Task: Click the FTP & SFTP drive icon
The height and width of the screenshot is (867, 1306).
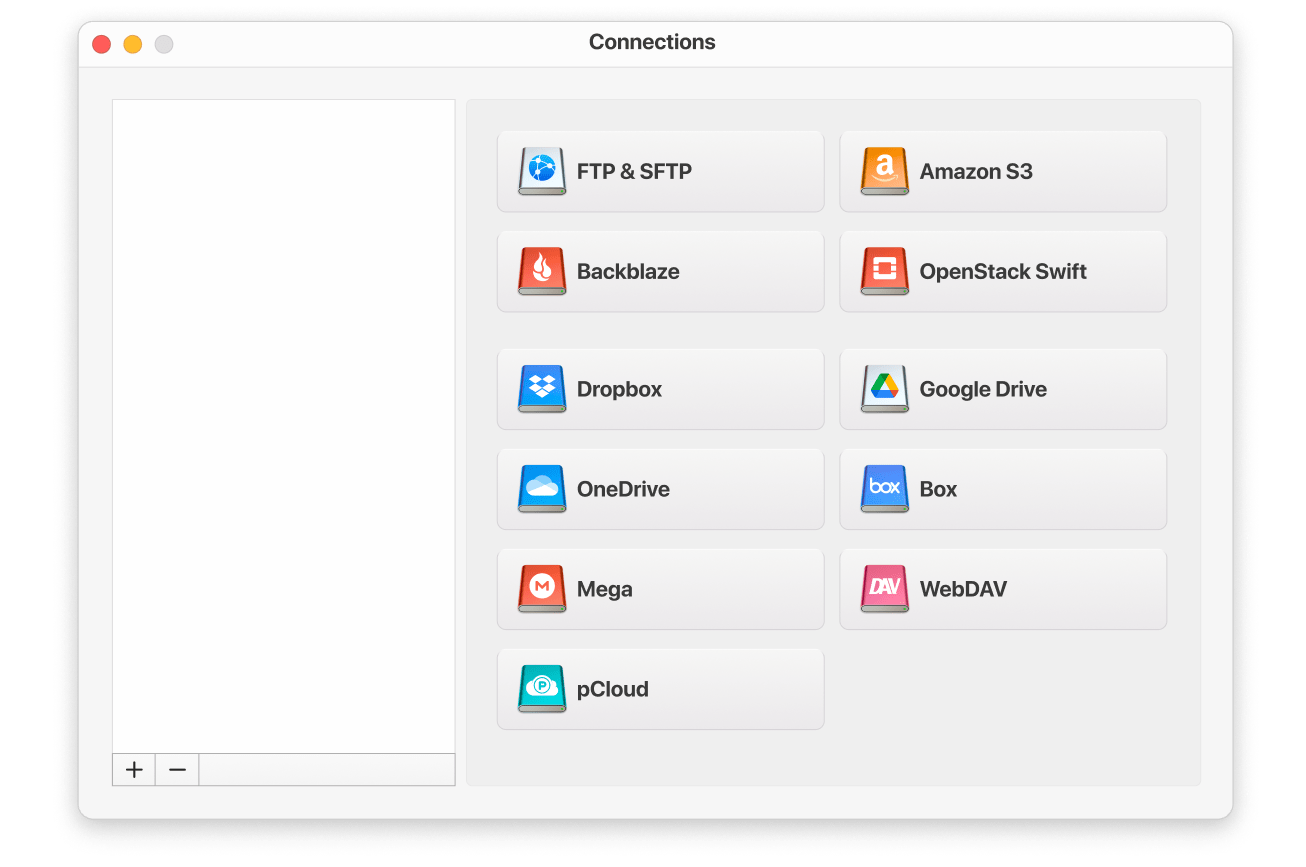Action: click(541, 171)
